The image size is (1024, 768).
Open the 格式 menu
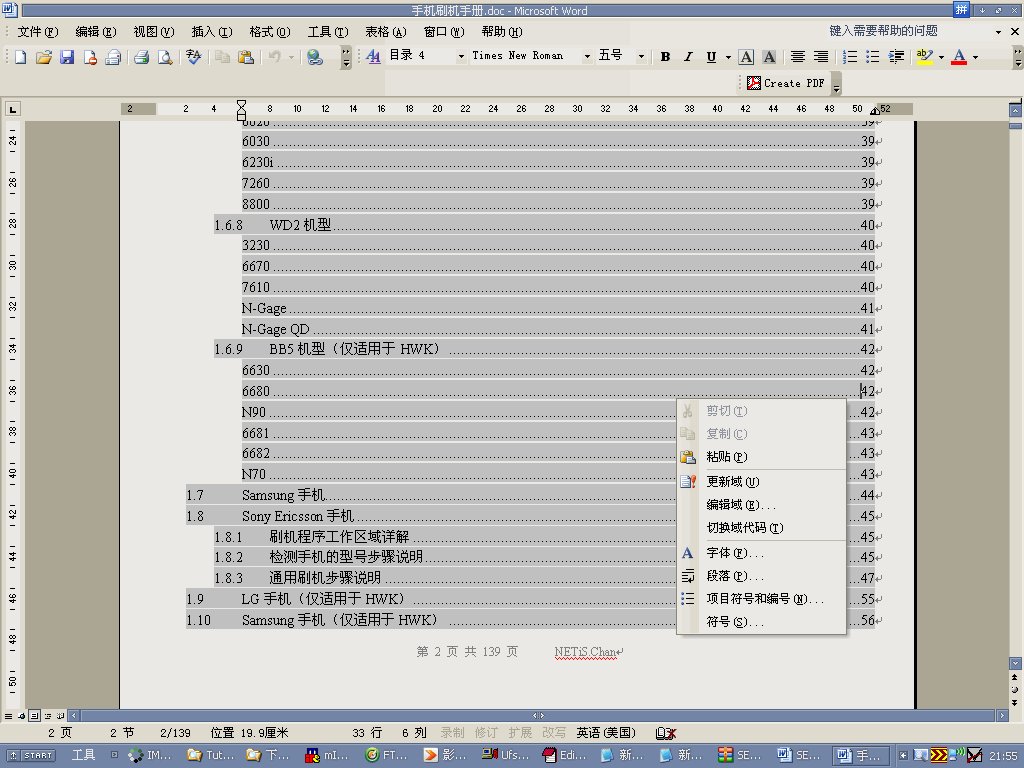point(269,32)
